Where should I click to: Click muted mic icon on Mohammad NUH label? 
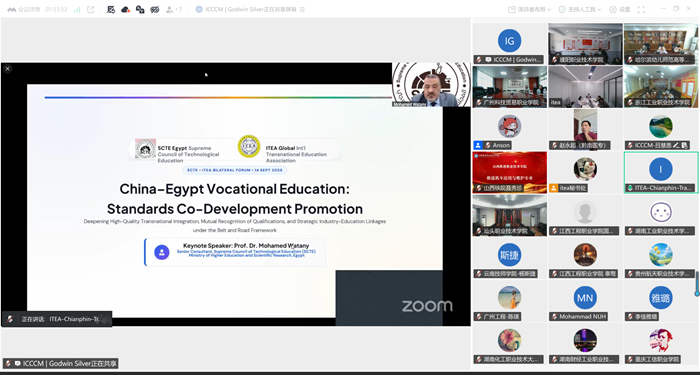pos(554,317)
